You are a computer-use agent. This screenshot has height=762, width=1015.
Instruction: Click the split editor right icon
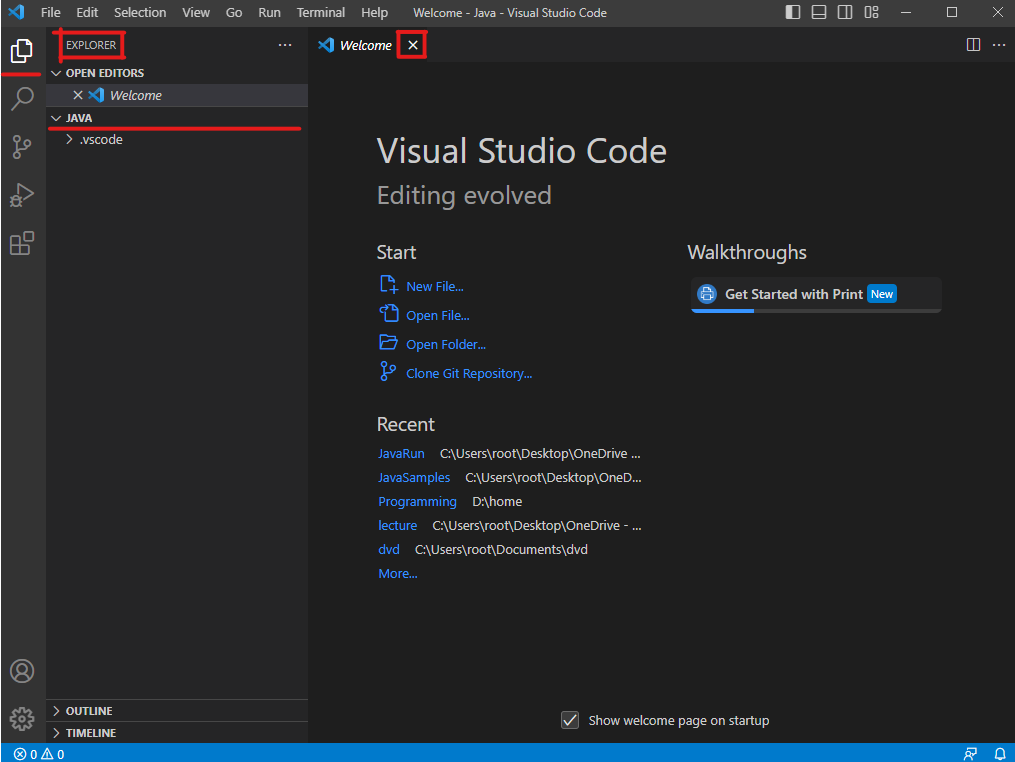tap(973, 45)
